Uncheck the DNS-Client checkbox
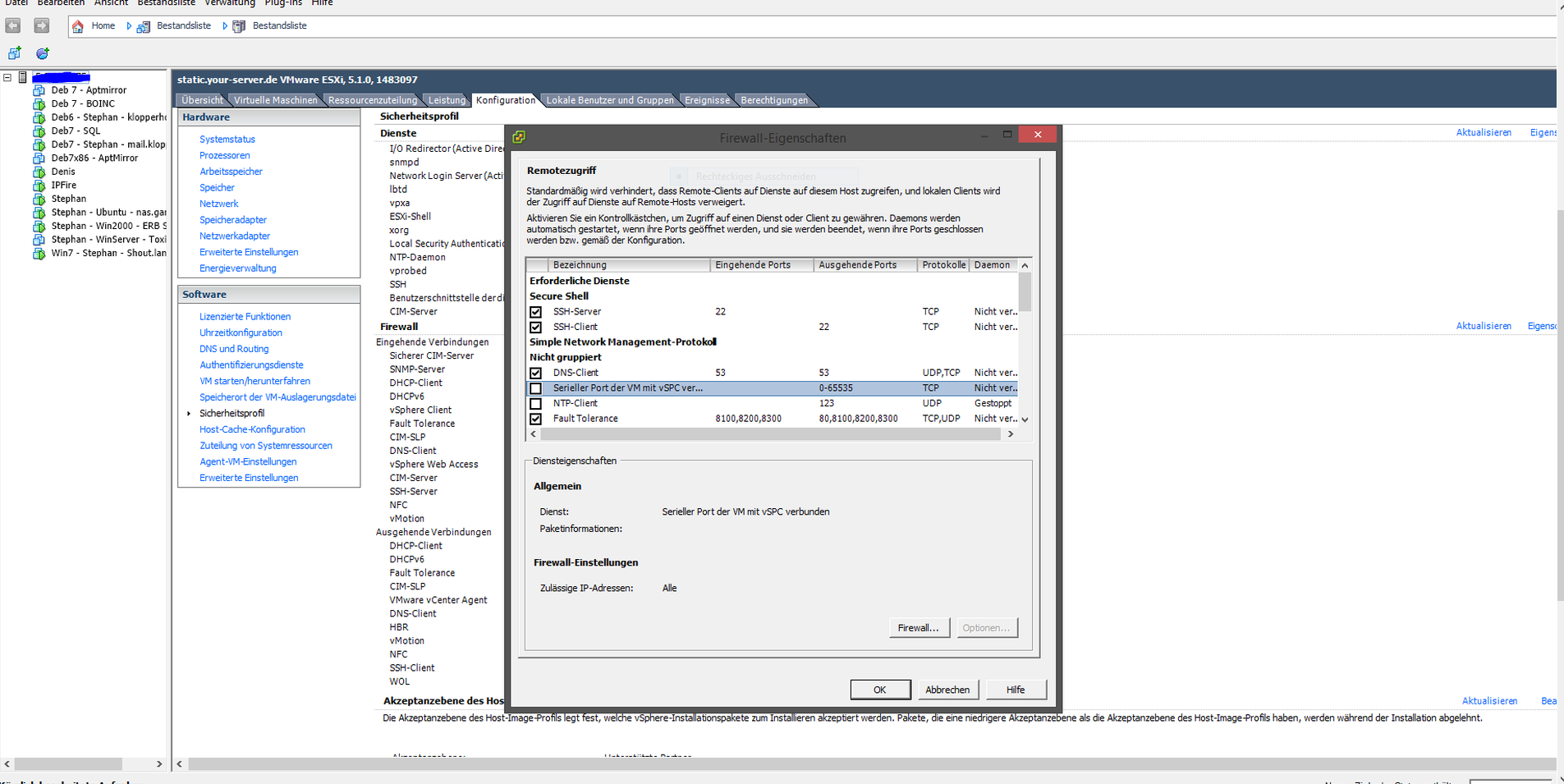 point(536,373)
